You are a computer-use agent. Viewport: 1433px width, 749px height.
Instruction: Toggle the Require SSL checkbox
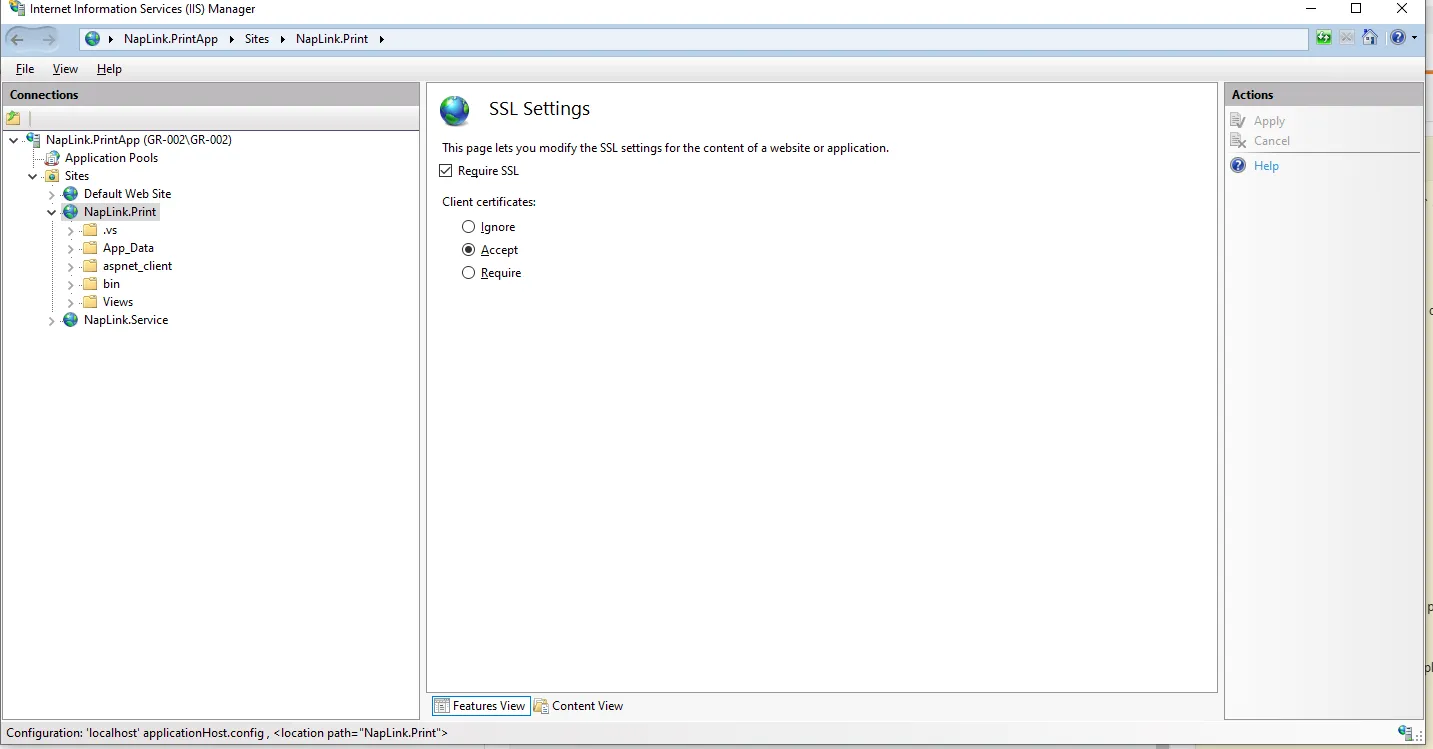click(446, 171)
